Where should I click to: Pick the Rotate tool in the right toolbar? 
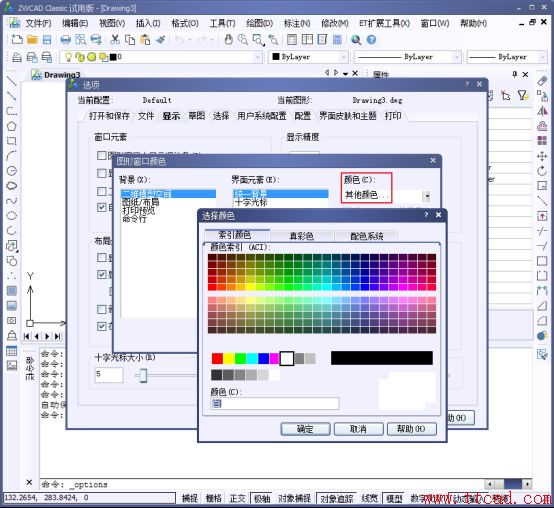point(542,171)
